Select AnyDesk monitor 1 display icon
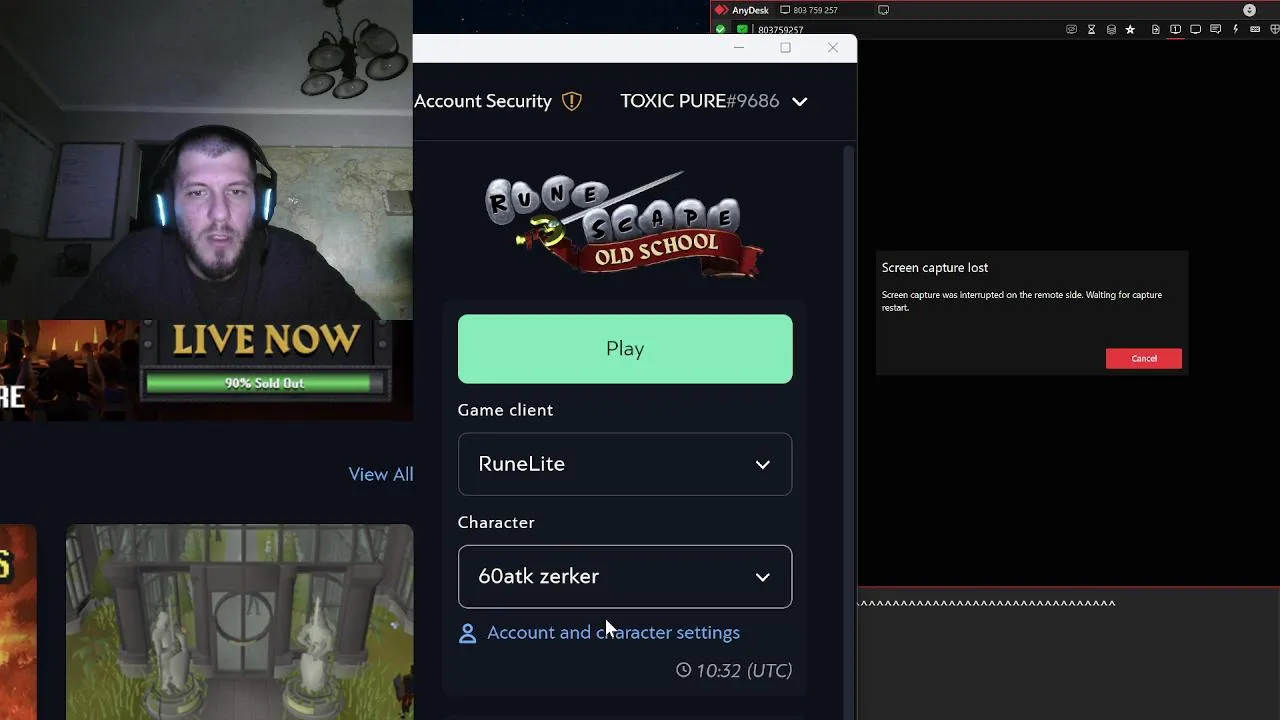The image size is (1280, 720). point(1175,29)
